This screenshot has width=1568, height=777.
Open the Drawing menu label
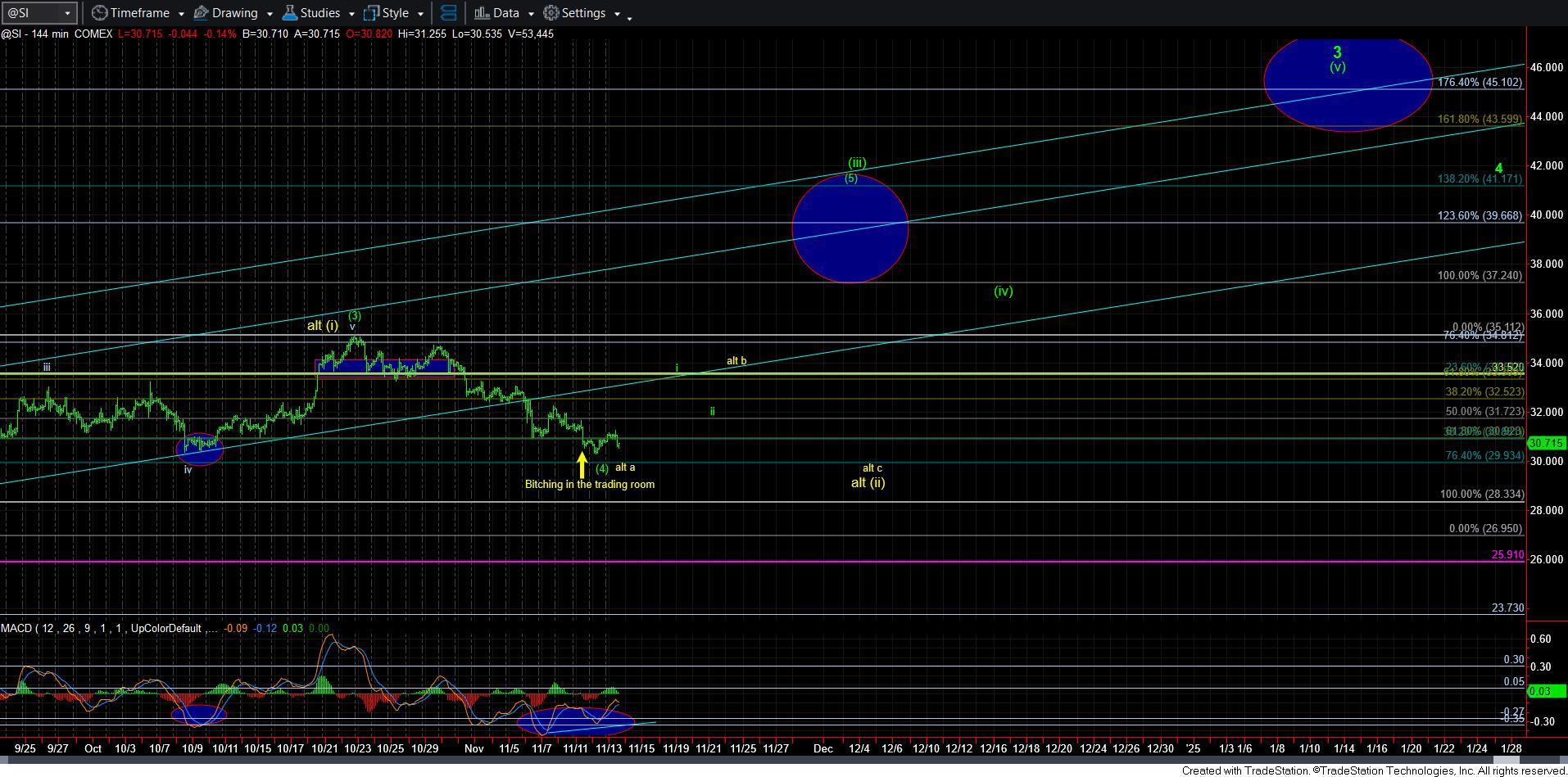point(234,13)
